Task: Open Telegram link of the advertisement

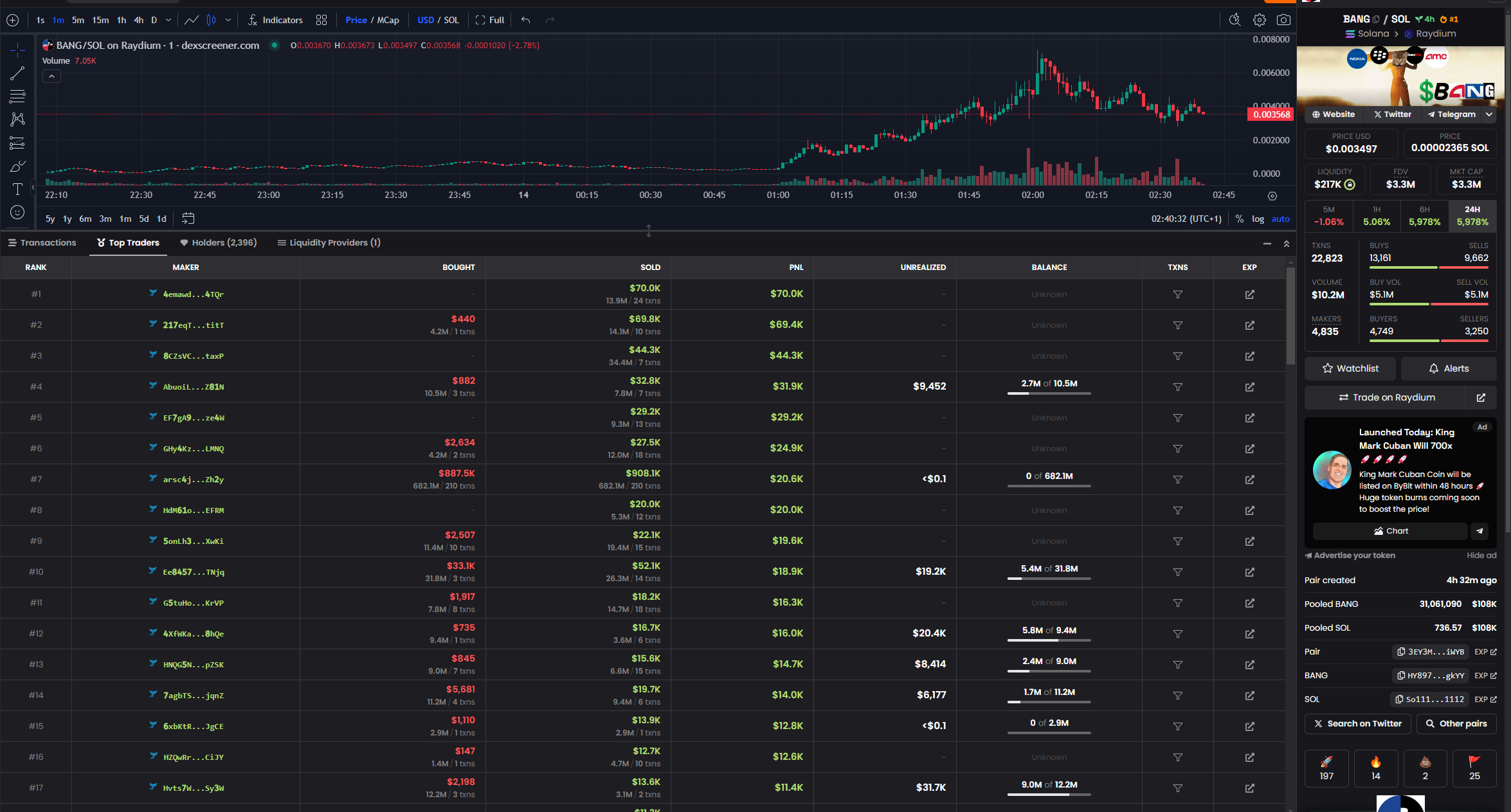Action: coord(1479,531)
